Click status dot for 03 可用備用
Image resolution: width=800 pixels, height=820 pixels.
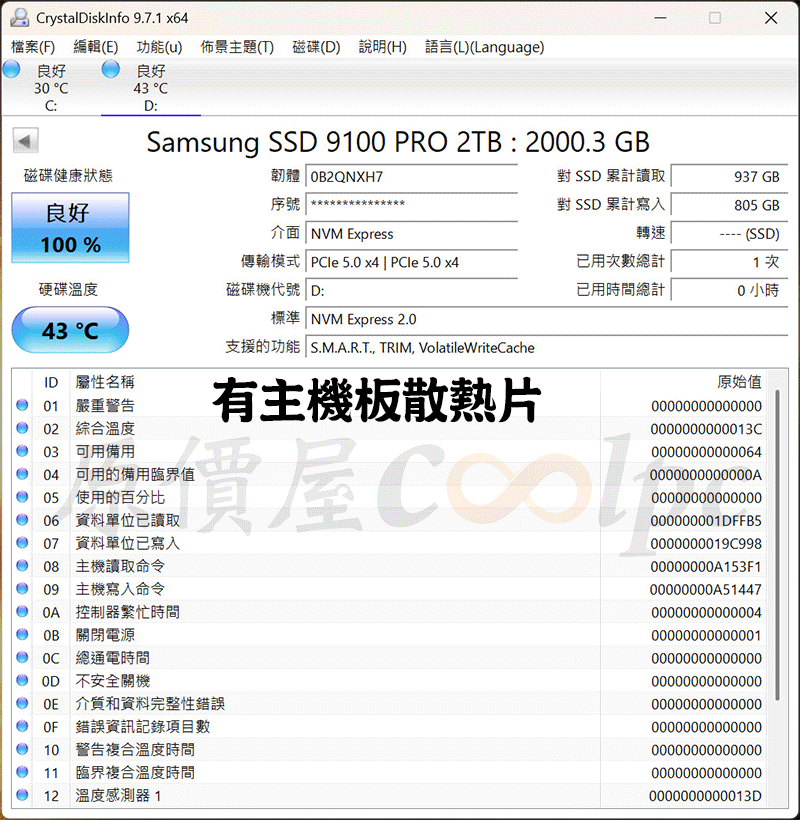22,451
